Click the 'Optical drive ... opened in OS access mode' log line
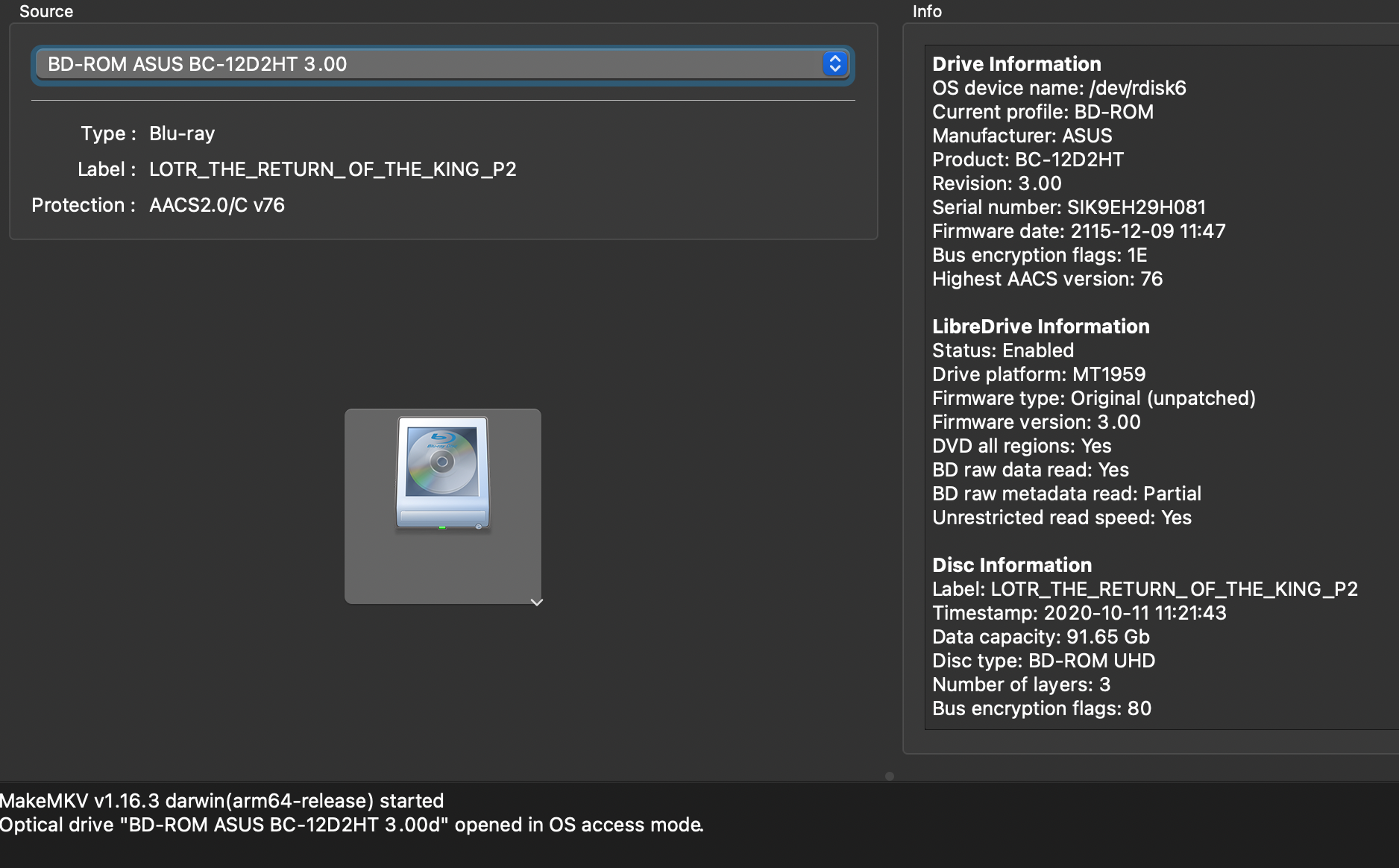Image resolution: width=1399 pixels, height=868 pixels. 351,825
